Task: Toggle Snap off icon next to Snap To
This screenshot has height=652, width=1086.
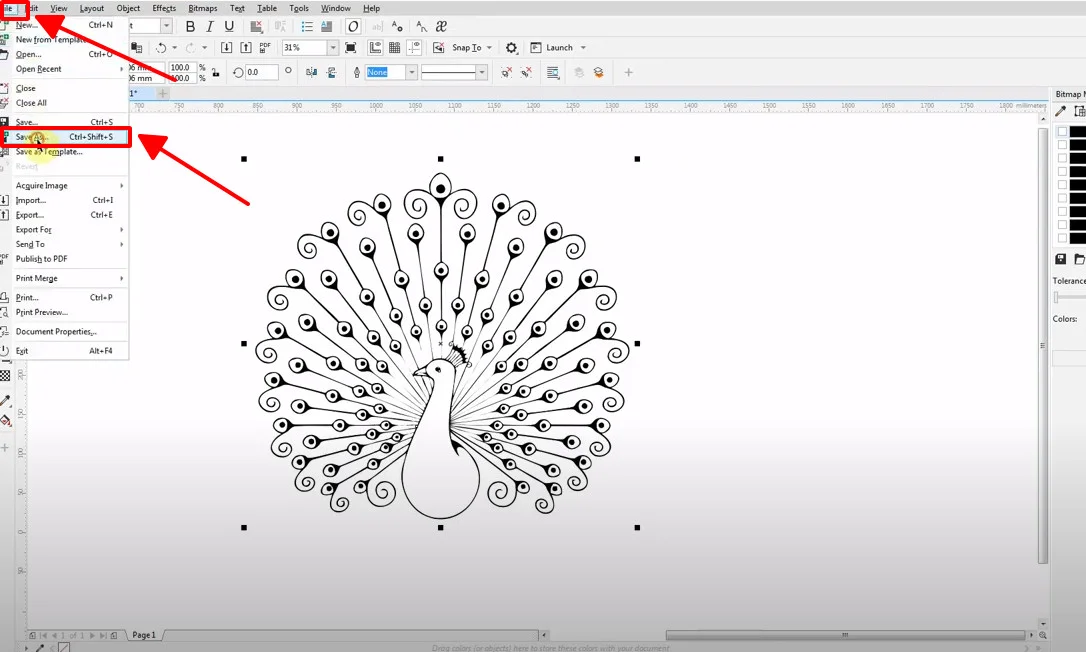Action: coord(438,48)
